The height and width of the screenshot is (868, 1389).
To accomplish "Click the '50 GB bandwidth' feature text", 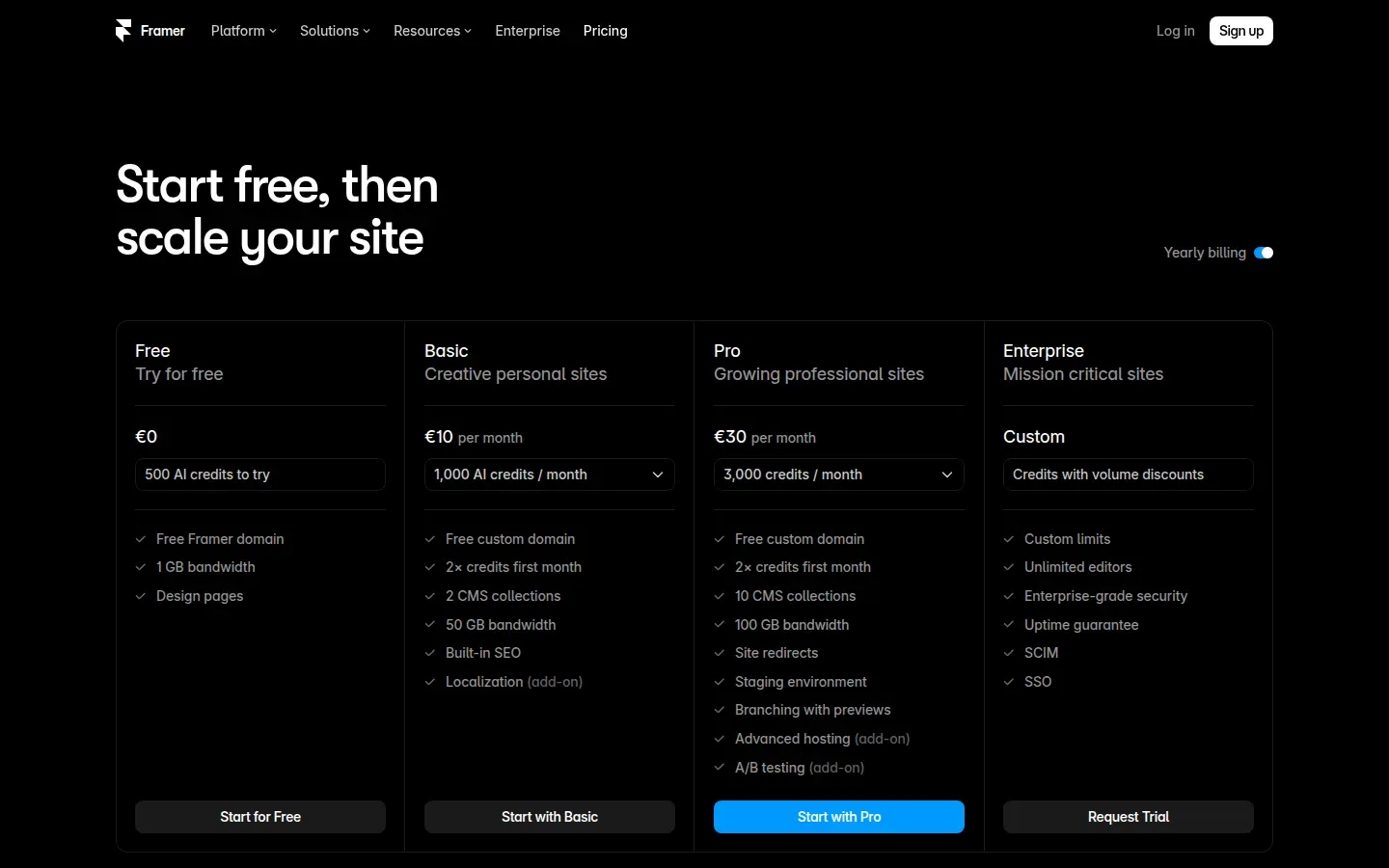I will click(501, 625).
